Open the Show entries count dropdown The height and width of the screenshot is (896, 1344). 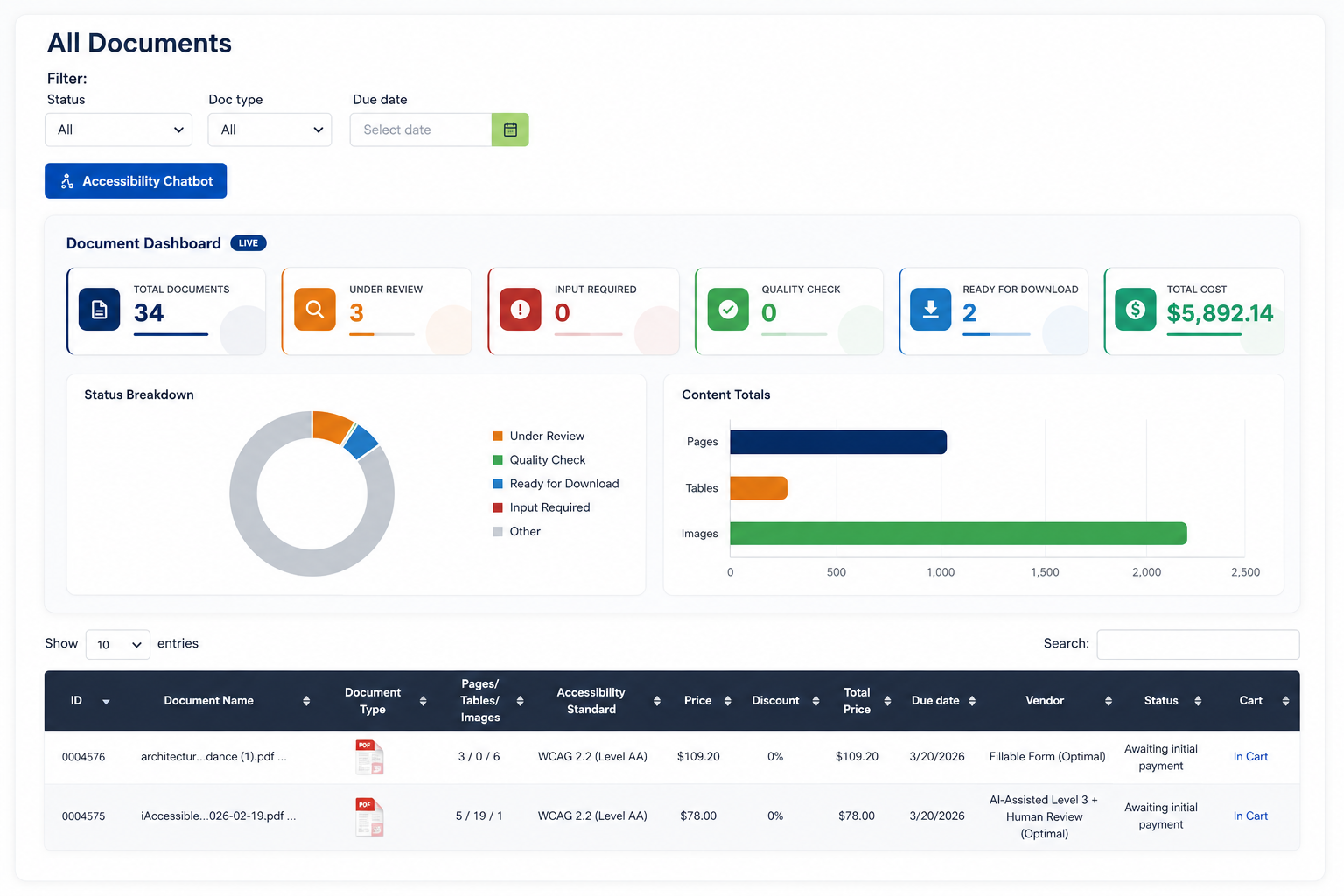coord(118,645)
